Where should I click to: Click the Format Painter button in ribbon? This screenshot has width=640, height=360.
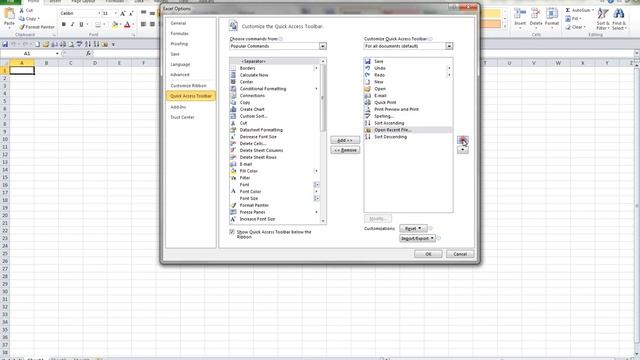point(37,27)
